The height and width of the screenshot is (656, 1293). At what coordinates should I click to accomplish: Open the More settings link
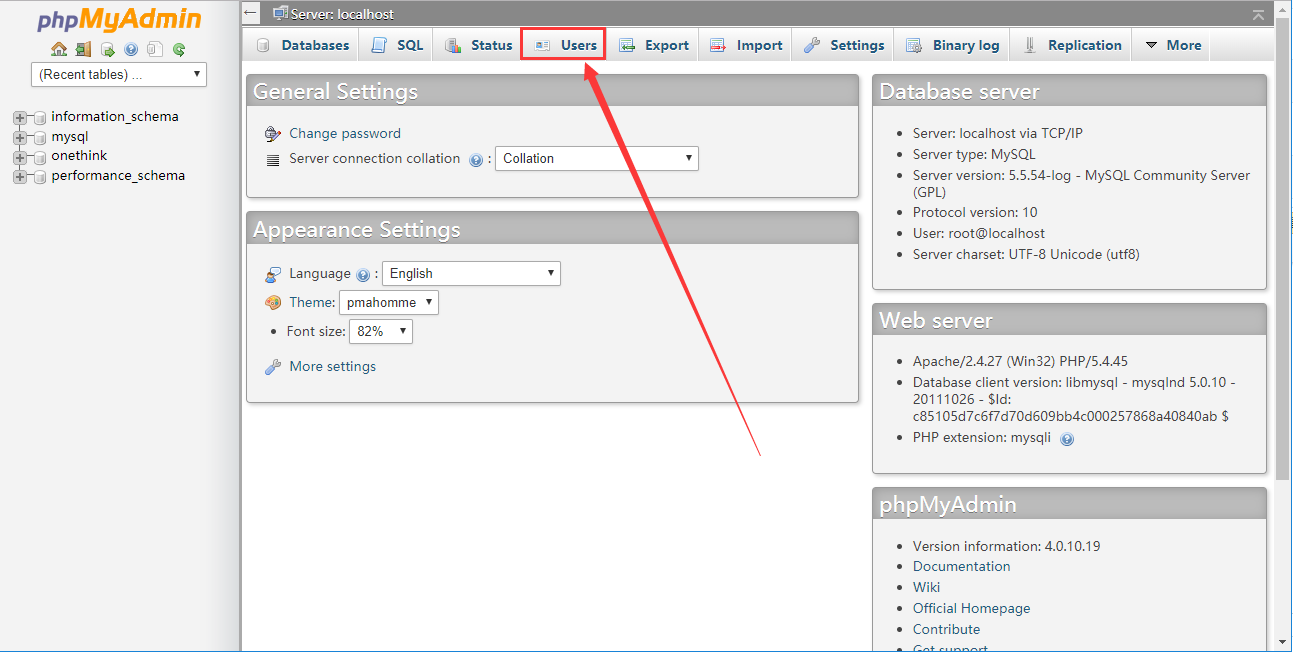(332, 367)
